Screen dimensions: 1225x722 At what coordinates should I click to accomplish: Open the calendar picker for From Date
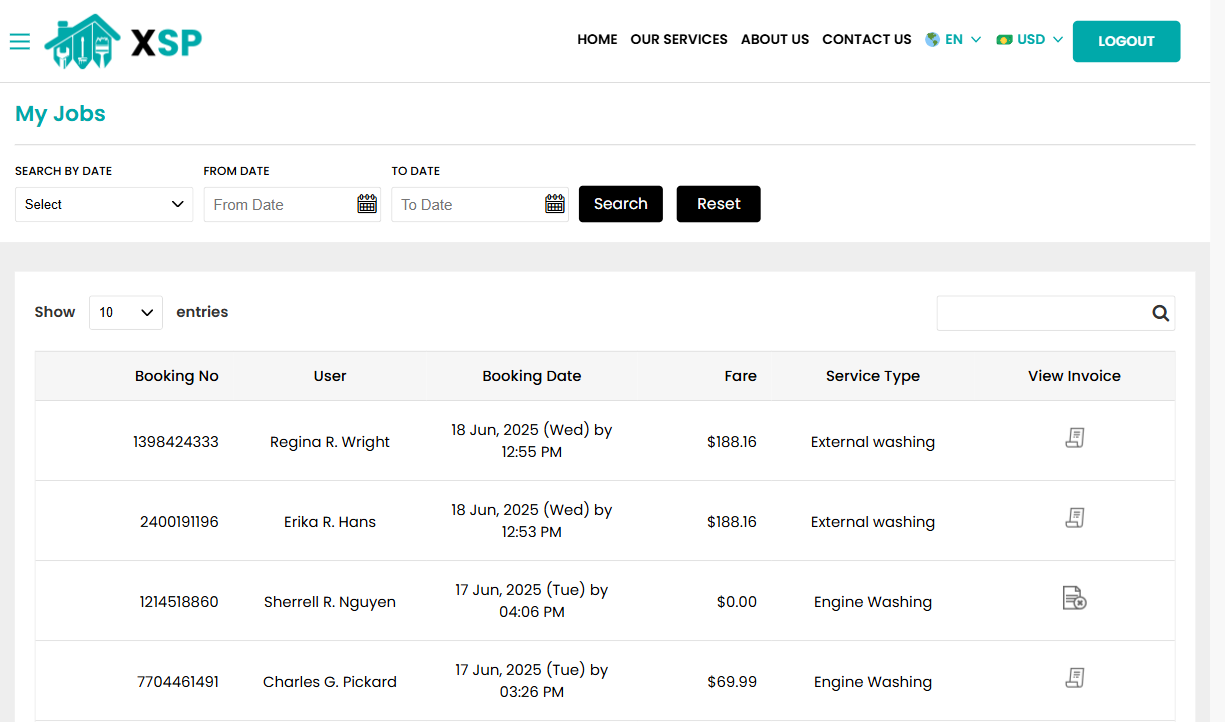[366, 203]
